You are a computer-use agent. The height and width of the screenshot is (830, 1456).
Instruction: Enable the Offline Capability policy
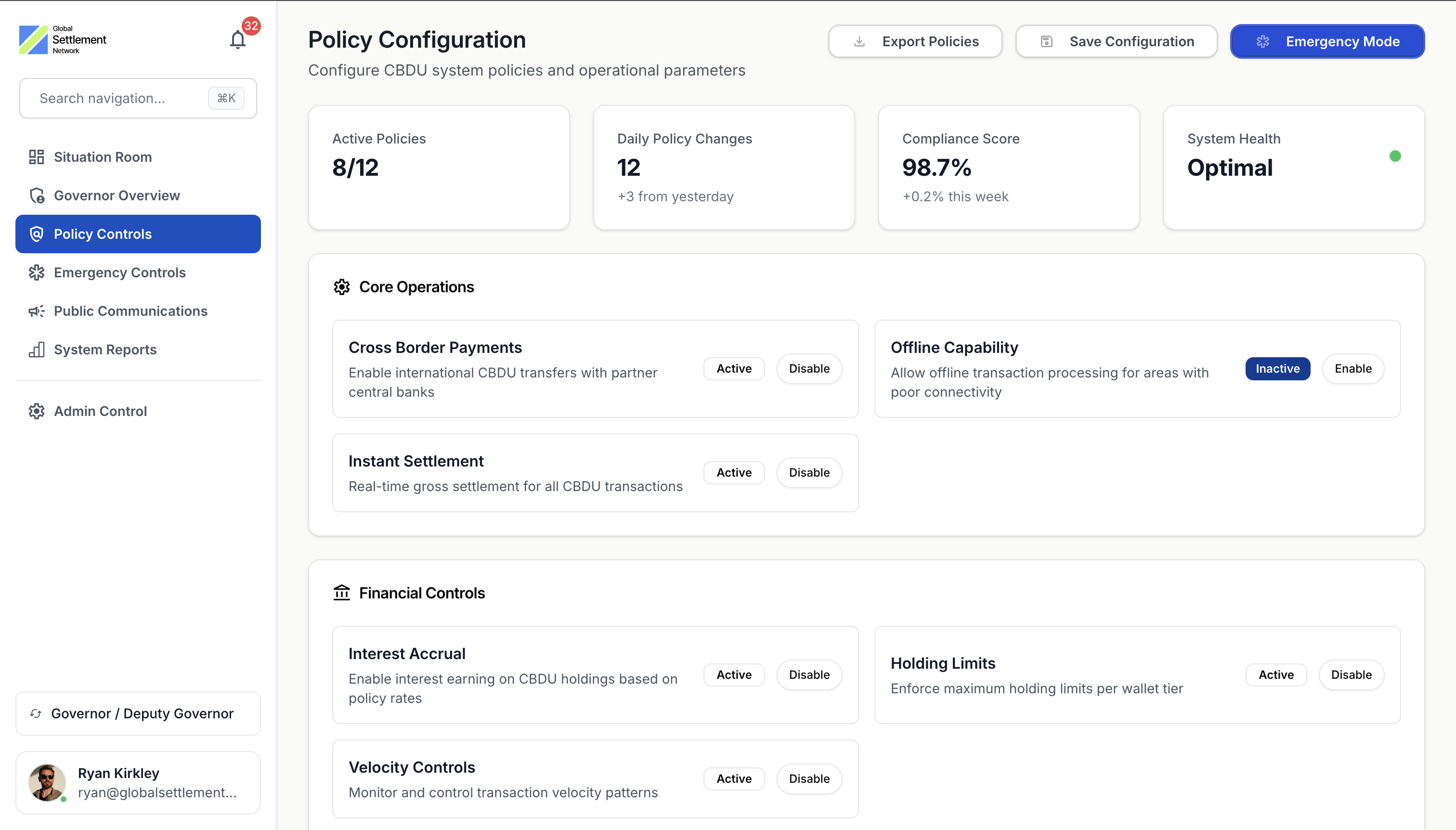point(1353,368)
